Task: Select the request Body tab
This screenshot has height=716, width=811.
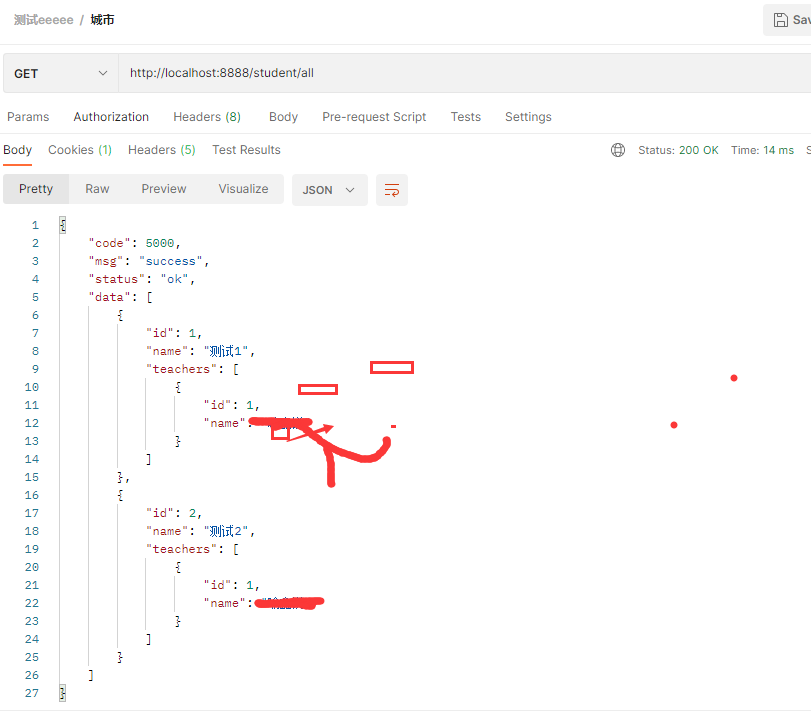Action: (283, 117)
